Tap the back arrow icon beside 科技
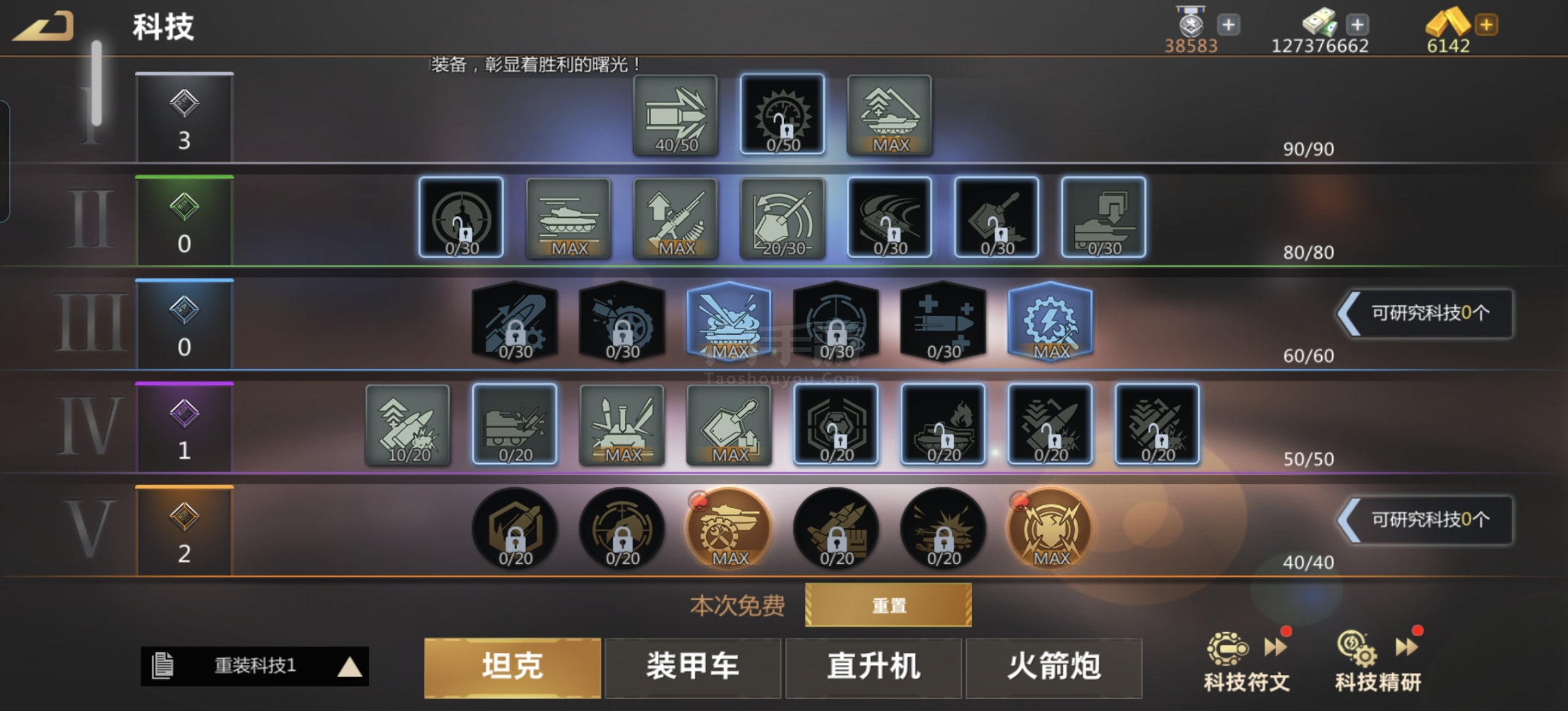The height and width of the screenshot is (711, 1568). (x=43, y=26)
